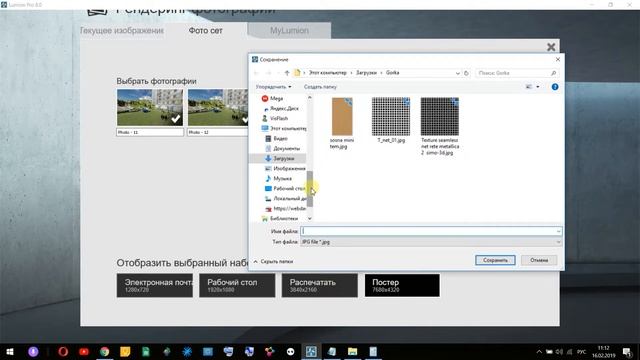
Task: Cancel the save dialog with Отмена
Action: pyautogui.click(x=539, y=260)
